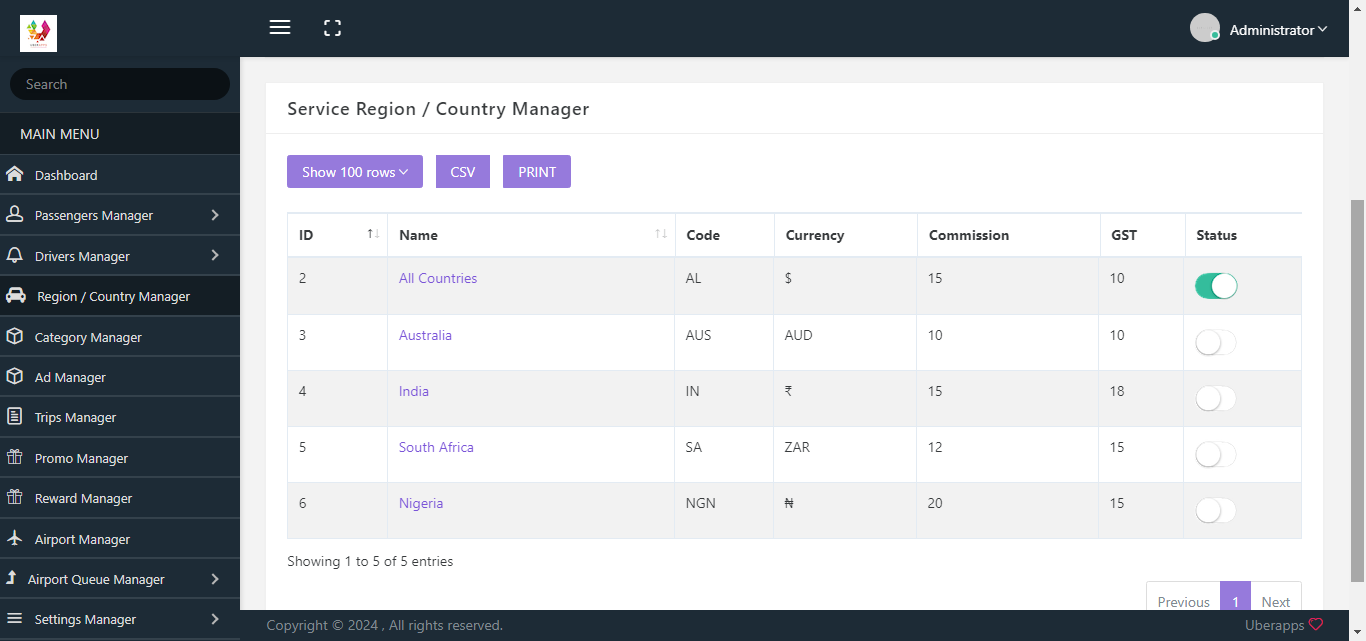Click the Passengers Manager person icon
Screen dimensions: 1366x641
pos(15,214)
